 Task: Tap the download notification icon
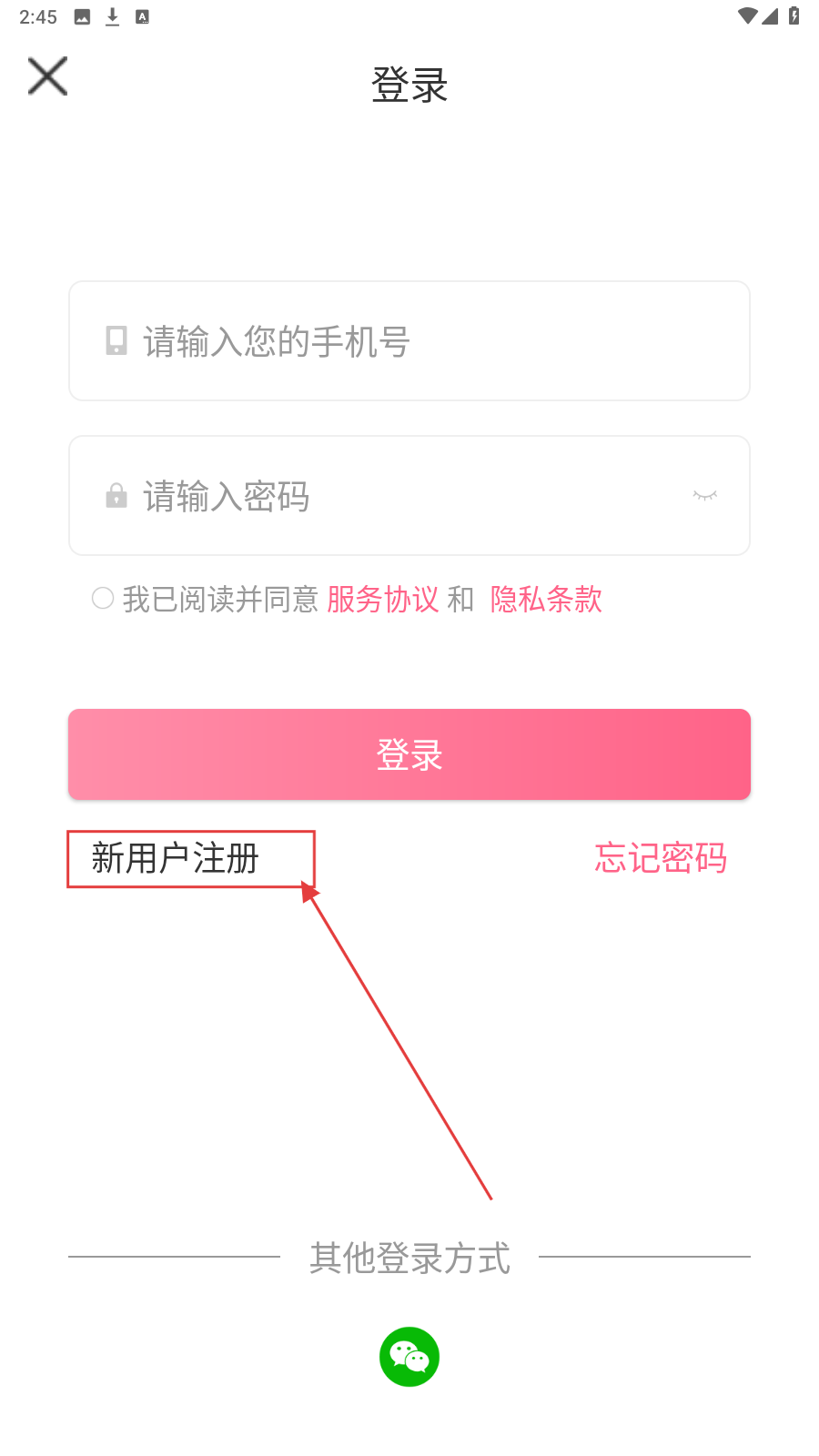(x=113, y=16)
